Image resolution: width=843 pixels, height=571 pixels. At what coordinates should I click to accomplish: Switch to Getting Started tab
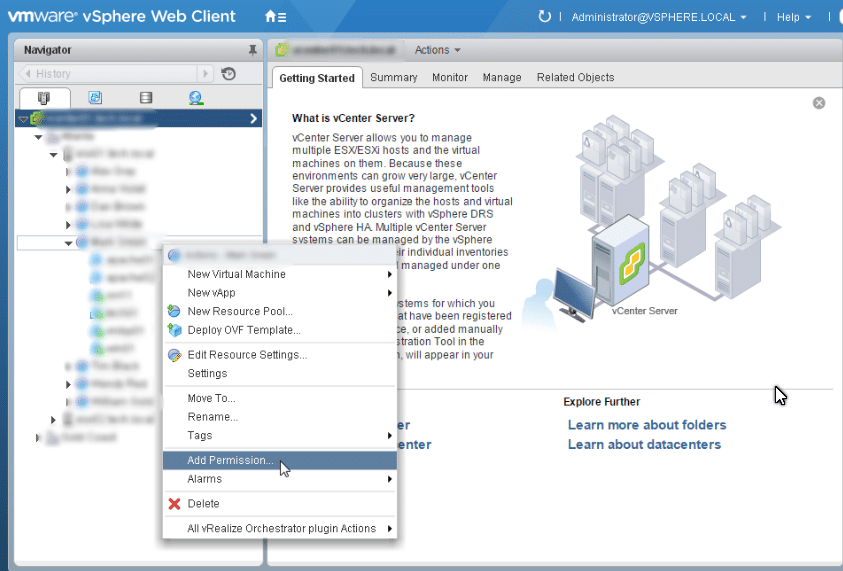pyautogui.click(x=317, y=78)
